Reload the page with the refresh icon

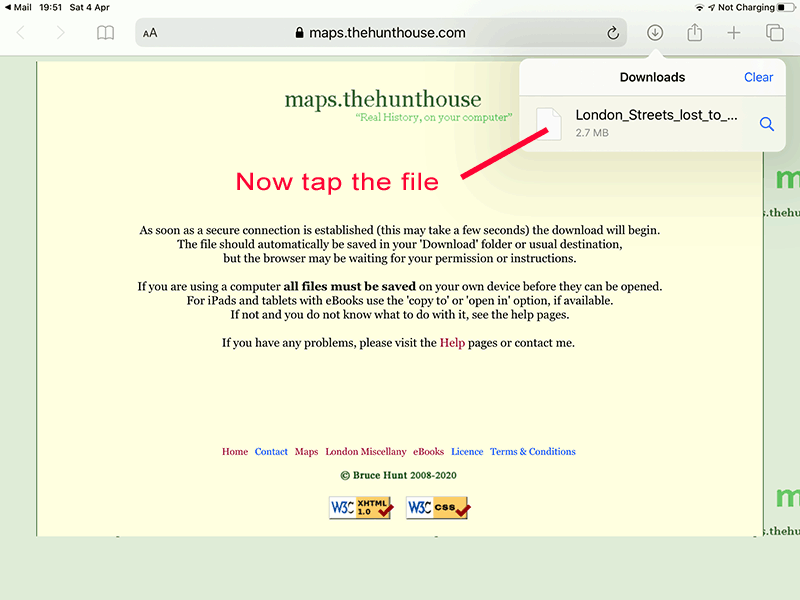coord(613,33)
